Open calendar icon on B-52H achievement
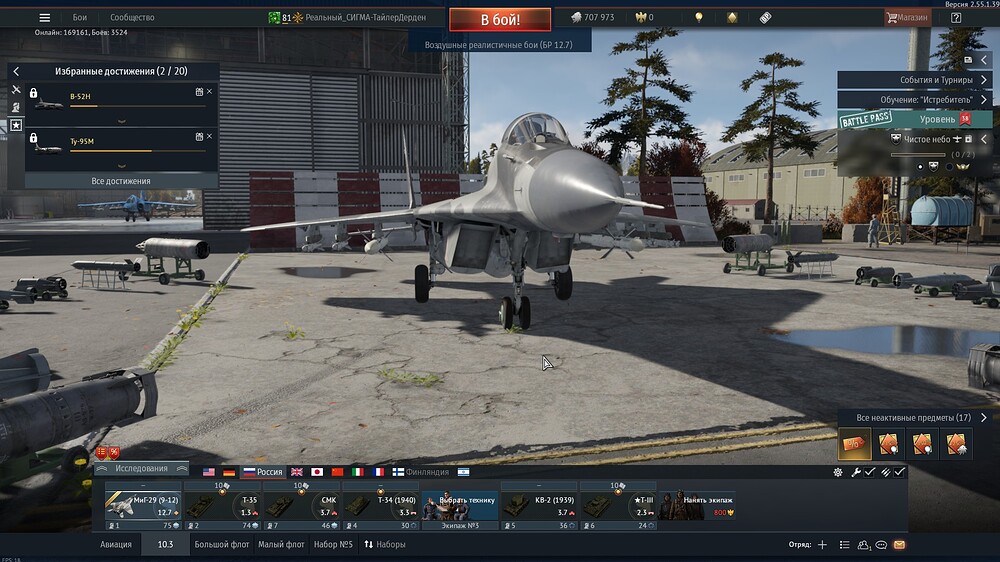 tap(199, 92)
